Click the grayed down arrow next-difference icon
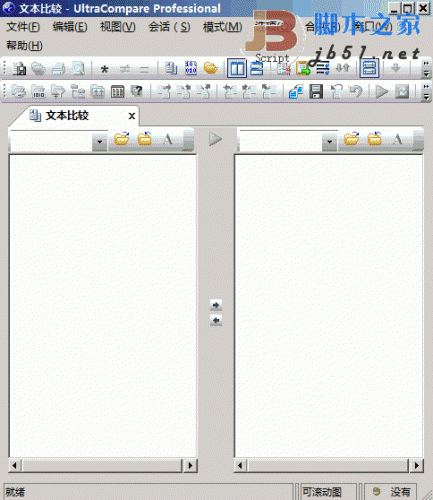This screenshot has height=500, width=433. [x=396, y=68]
